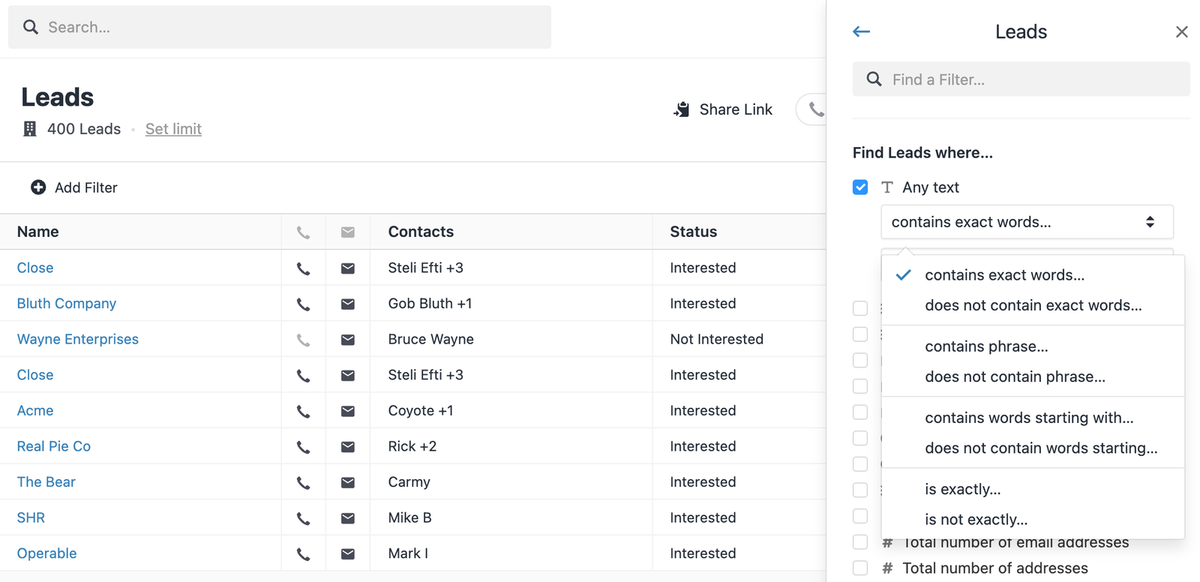Pick 'does not contain words starting...' option
Screen dimensions: 1200x582
(x=1033, y=448)
